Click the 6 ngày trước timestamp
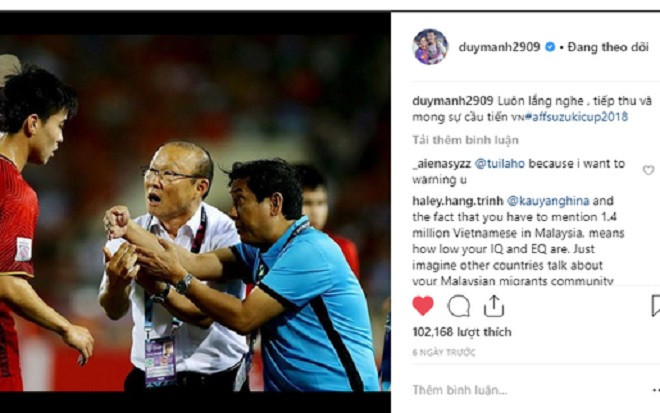The image size is (660, 413). click(x=444, y=352)
